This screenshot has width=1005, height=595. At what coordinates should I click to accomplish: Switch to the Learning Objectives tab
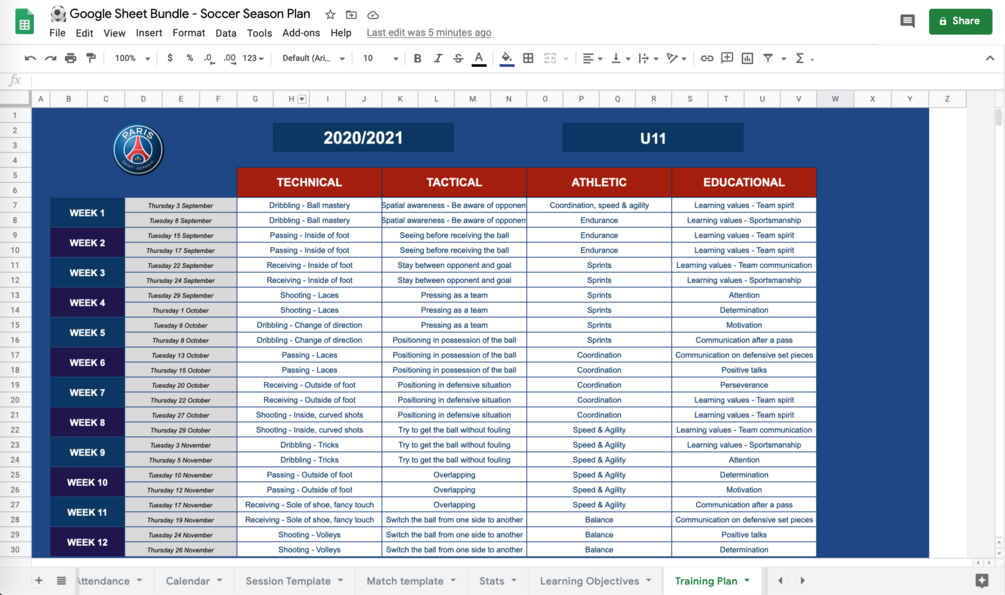pyautogui.click(x=589, y=581)
